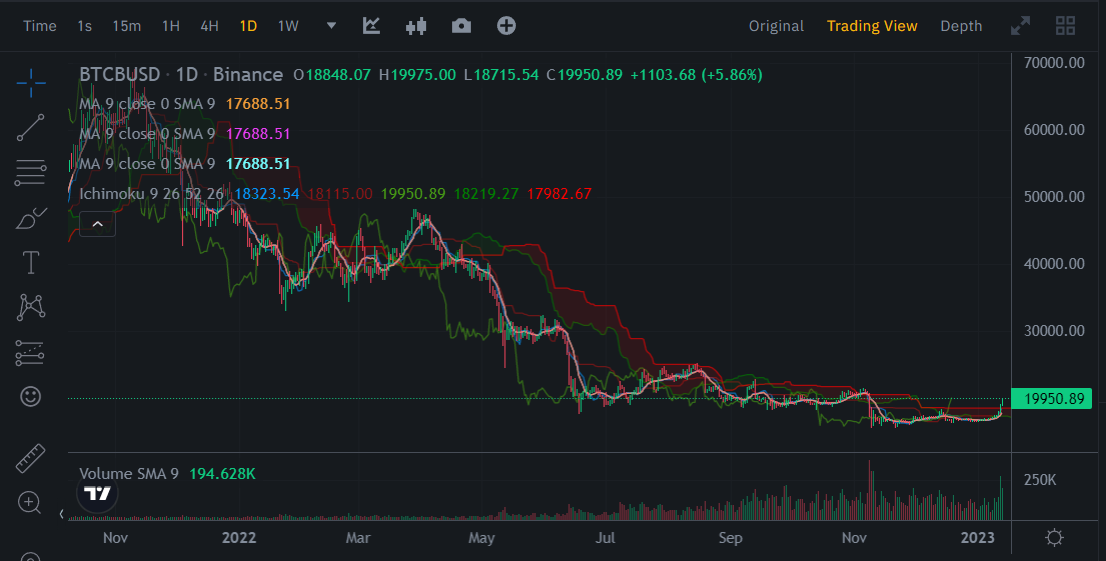Click the Jul label on time axis
Screen dimensions: 1106x561
605,538
